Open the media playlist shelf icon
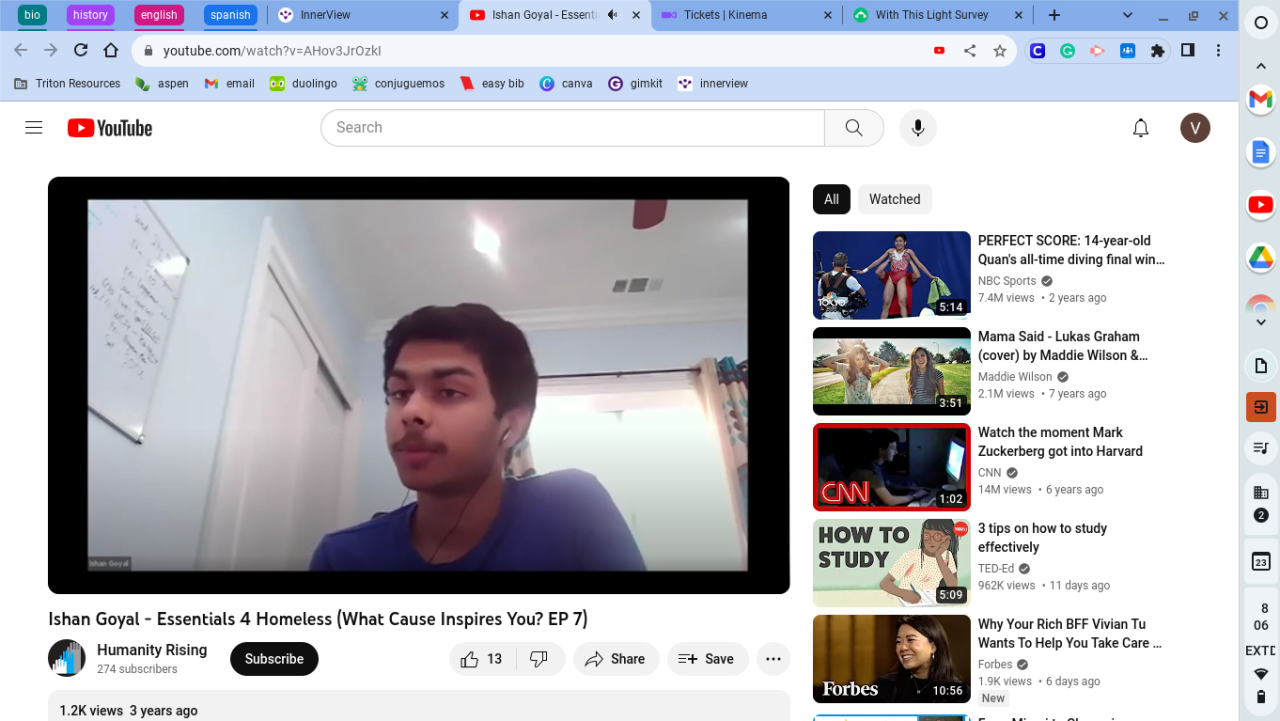Viewport: 1280px width, 721px height. point(1260,447)
